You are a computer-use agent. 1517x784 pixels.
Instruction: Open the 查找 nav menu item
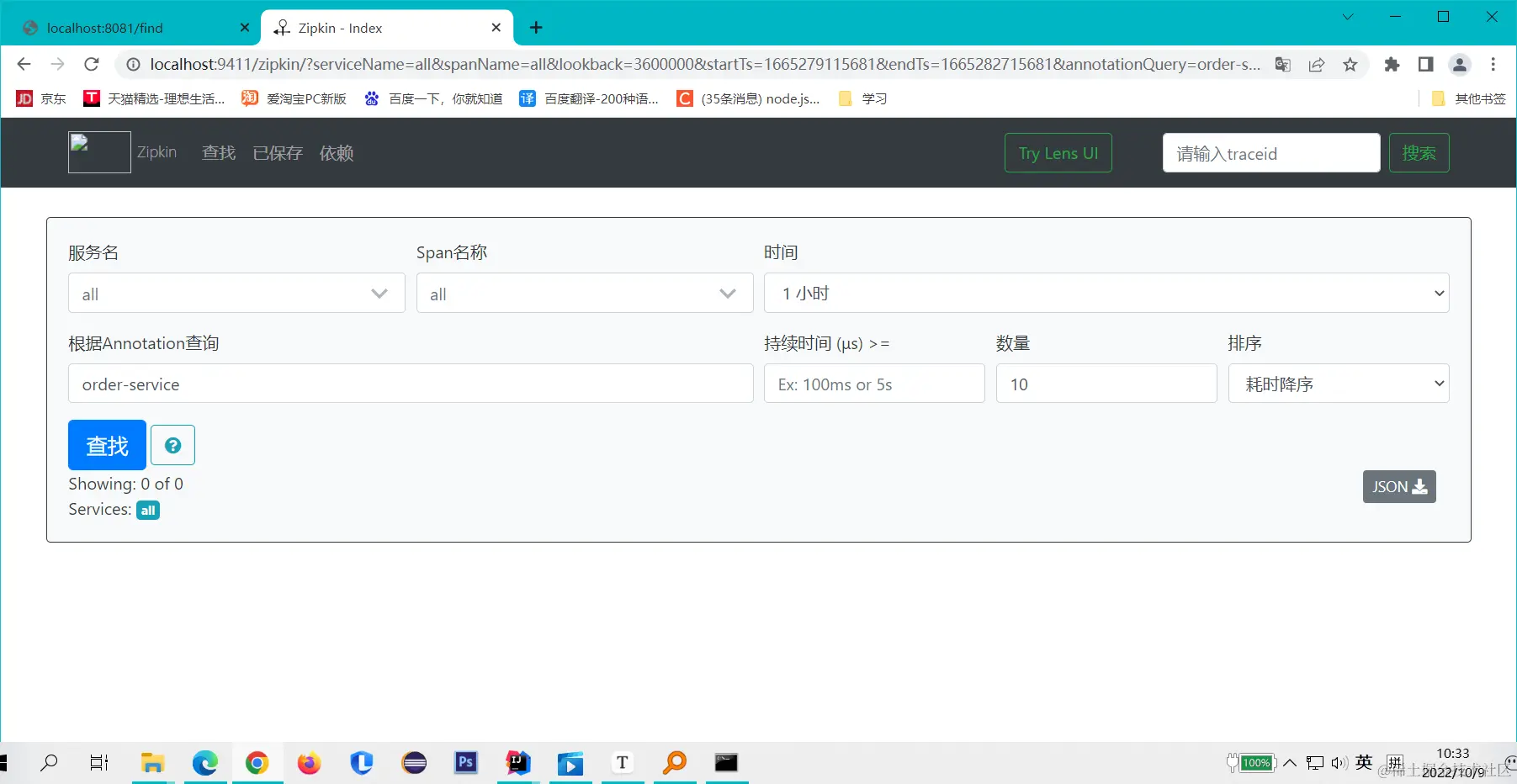(x=219, y=153)
